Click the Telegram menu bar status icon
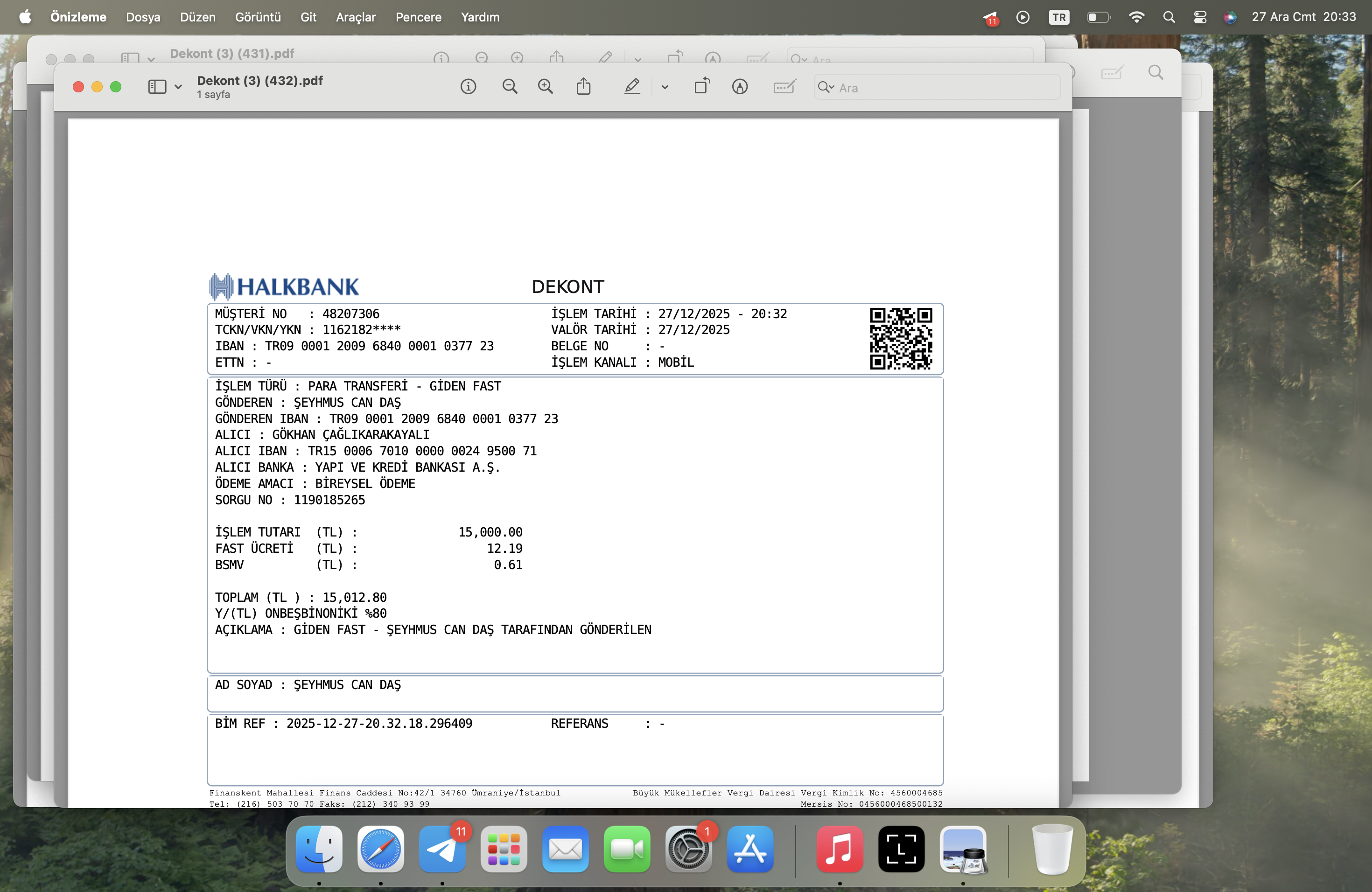Image resolution: width=1372 pixels, height=892 pixels. click(990, 18)
